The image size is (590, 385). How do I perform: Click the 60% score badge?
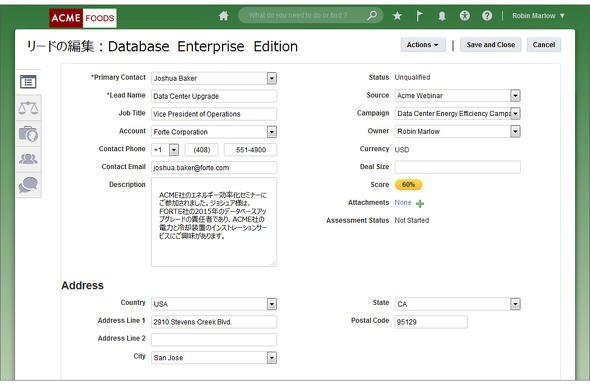coord(409,184)
